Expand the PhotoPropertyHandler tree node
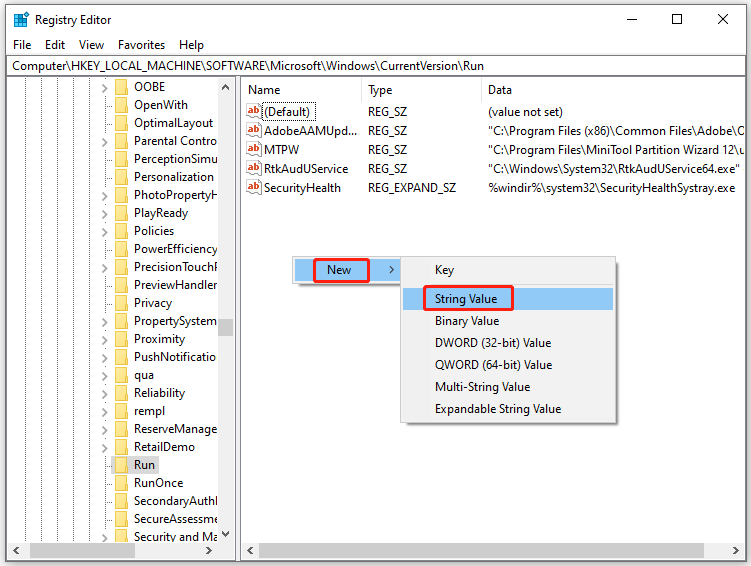Image resolution: width=751 pixels, height=566 pixels. click(104, 196)
